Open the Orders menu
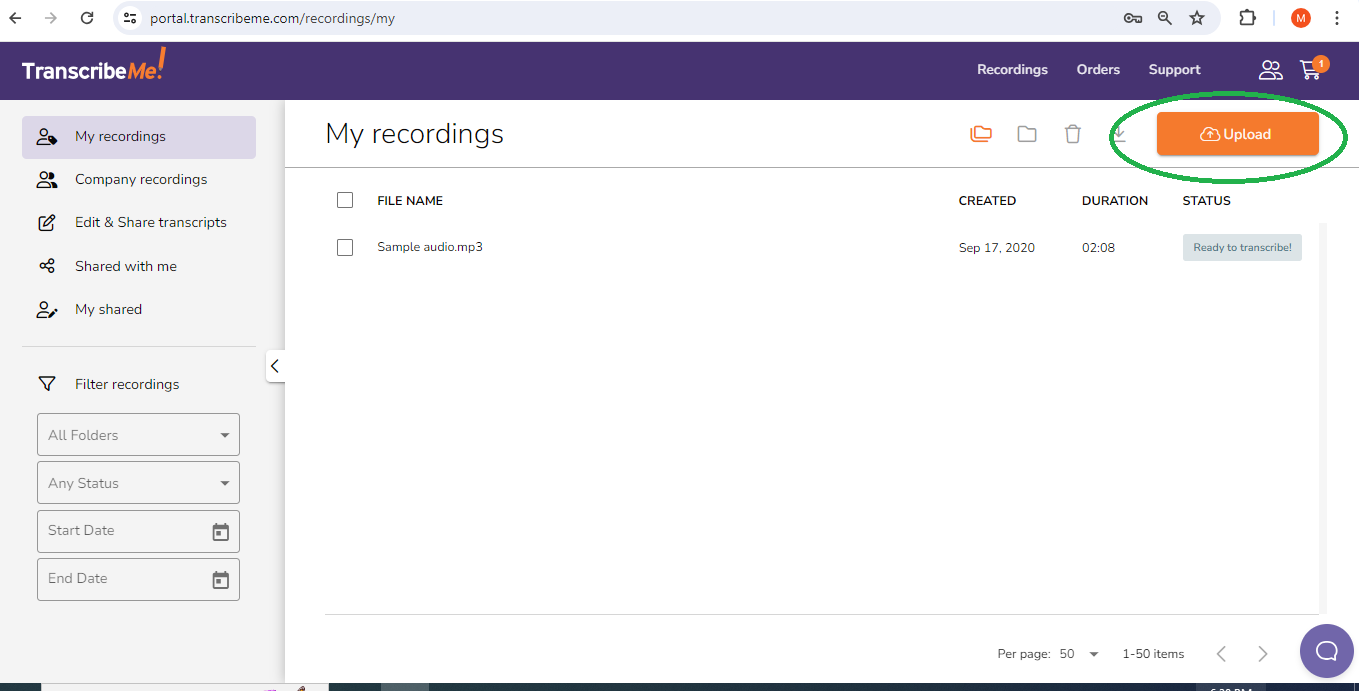This screenshot has width=1359, height=691. (x=1098, y=70)
